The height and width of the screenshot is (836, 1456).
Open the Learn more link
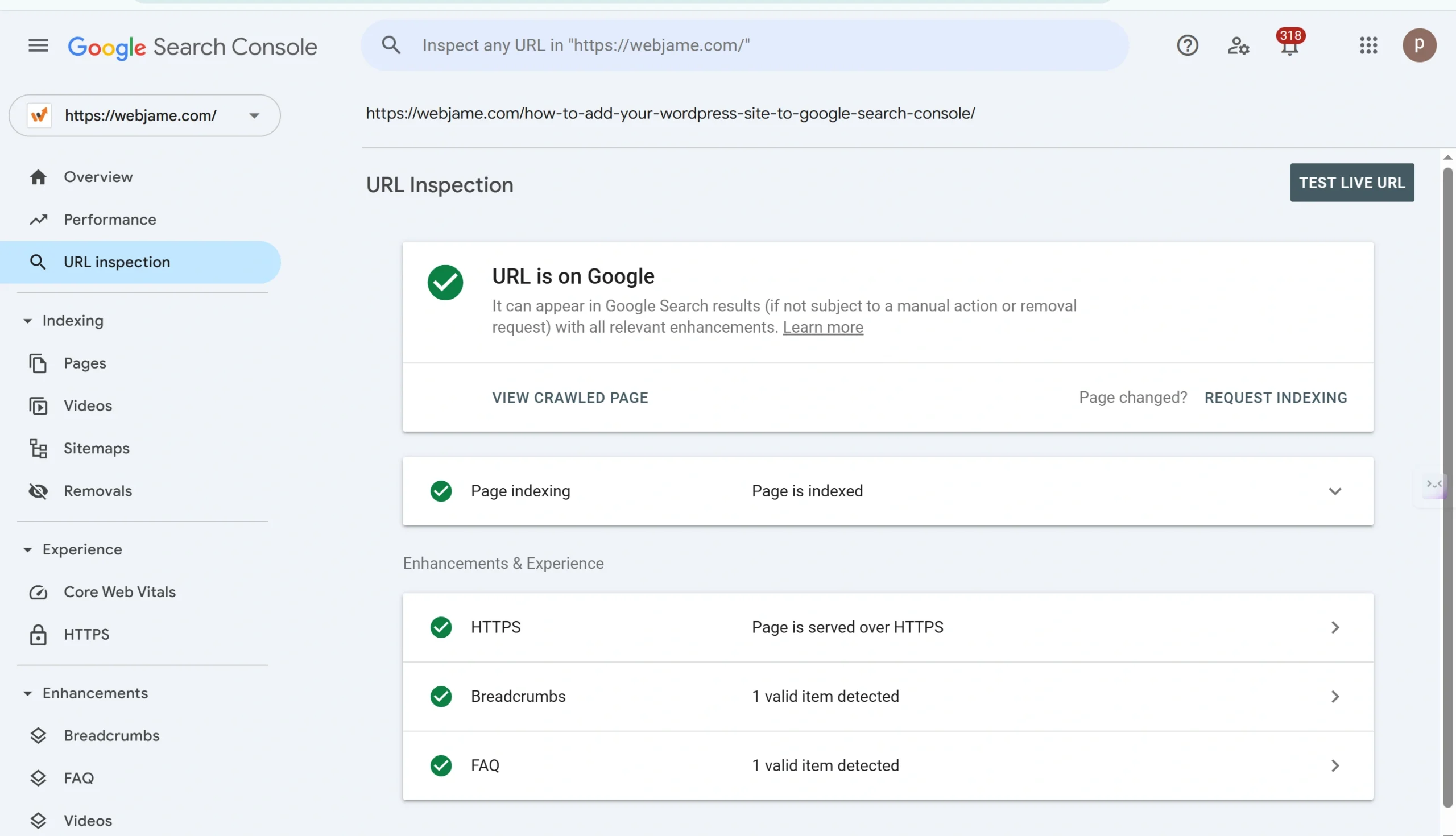pyautogui.click(x=823, y=327)
